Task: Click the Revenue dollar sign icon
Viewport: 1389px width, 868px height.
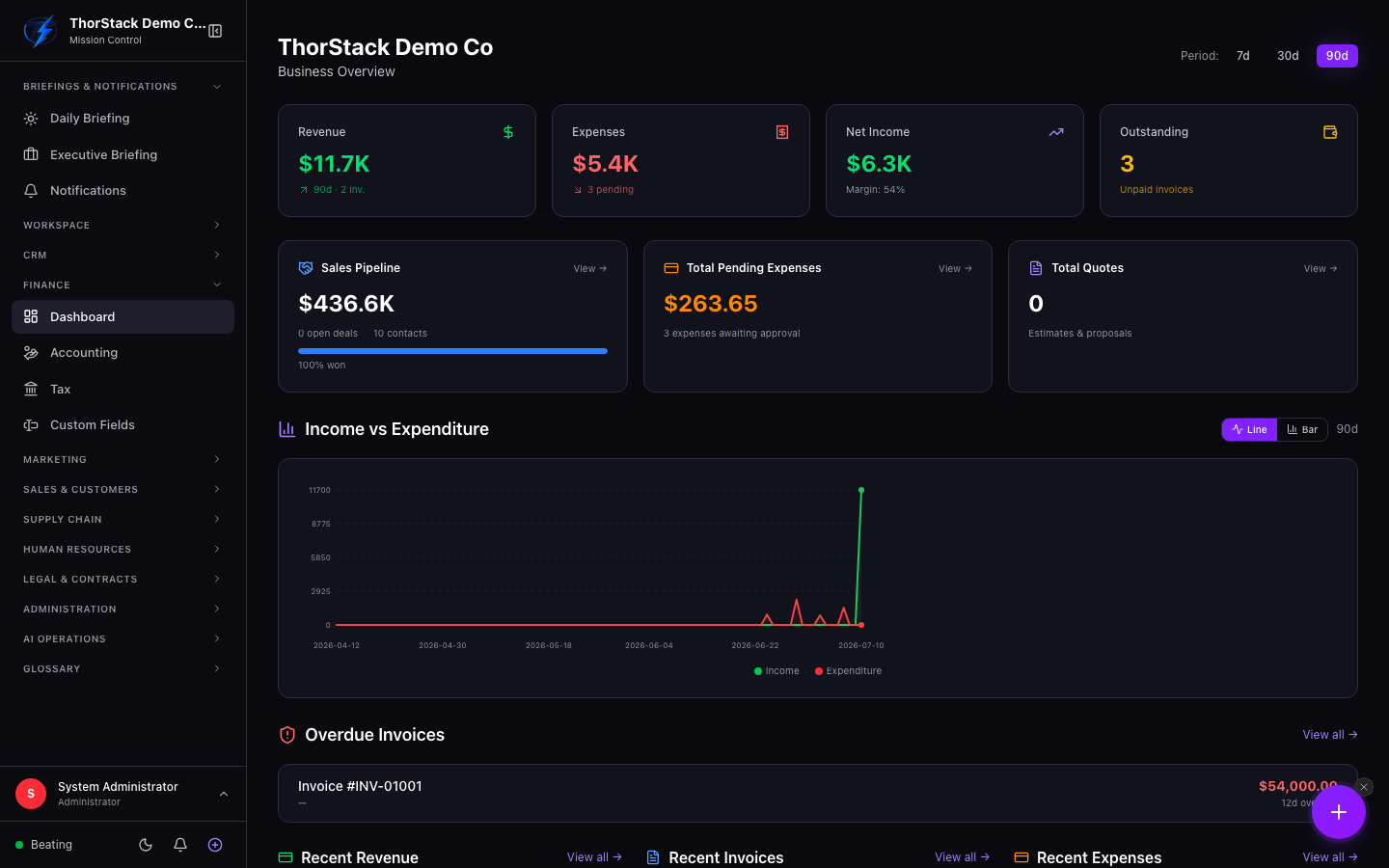Action: (x=508, y=132)
